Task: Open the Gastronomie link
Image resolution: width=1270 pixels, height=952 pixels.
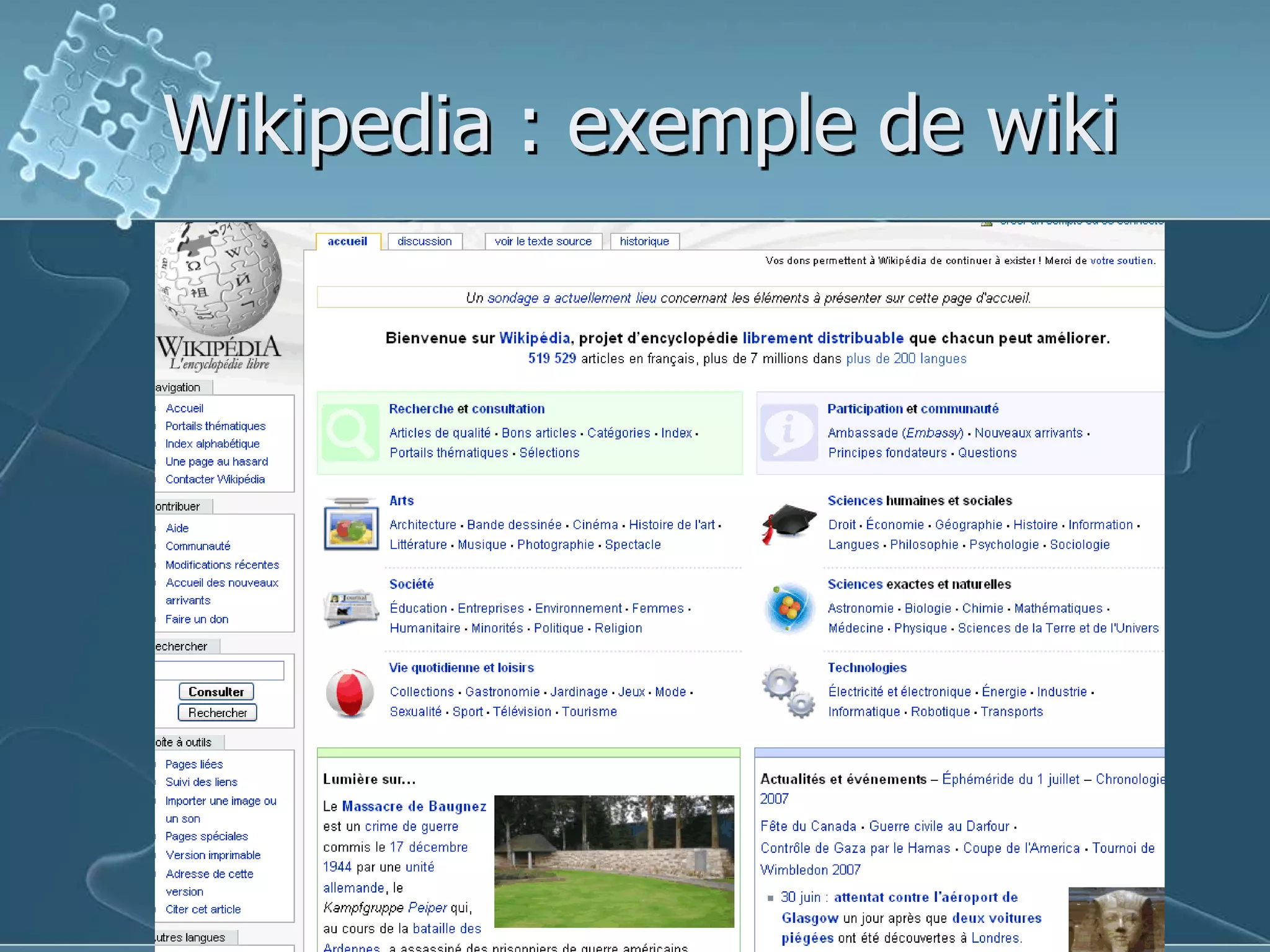Action: point(502,692)
